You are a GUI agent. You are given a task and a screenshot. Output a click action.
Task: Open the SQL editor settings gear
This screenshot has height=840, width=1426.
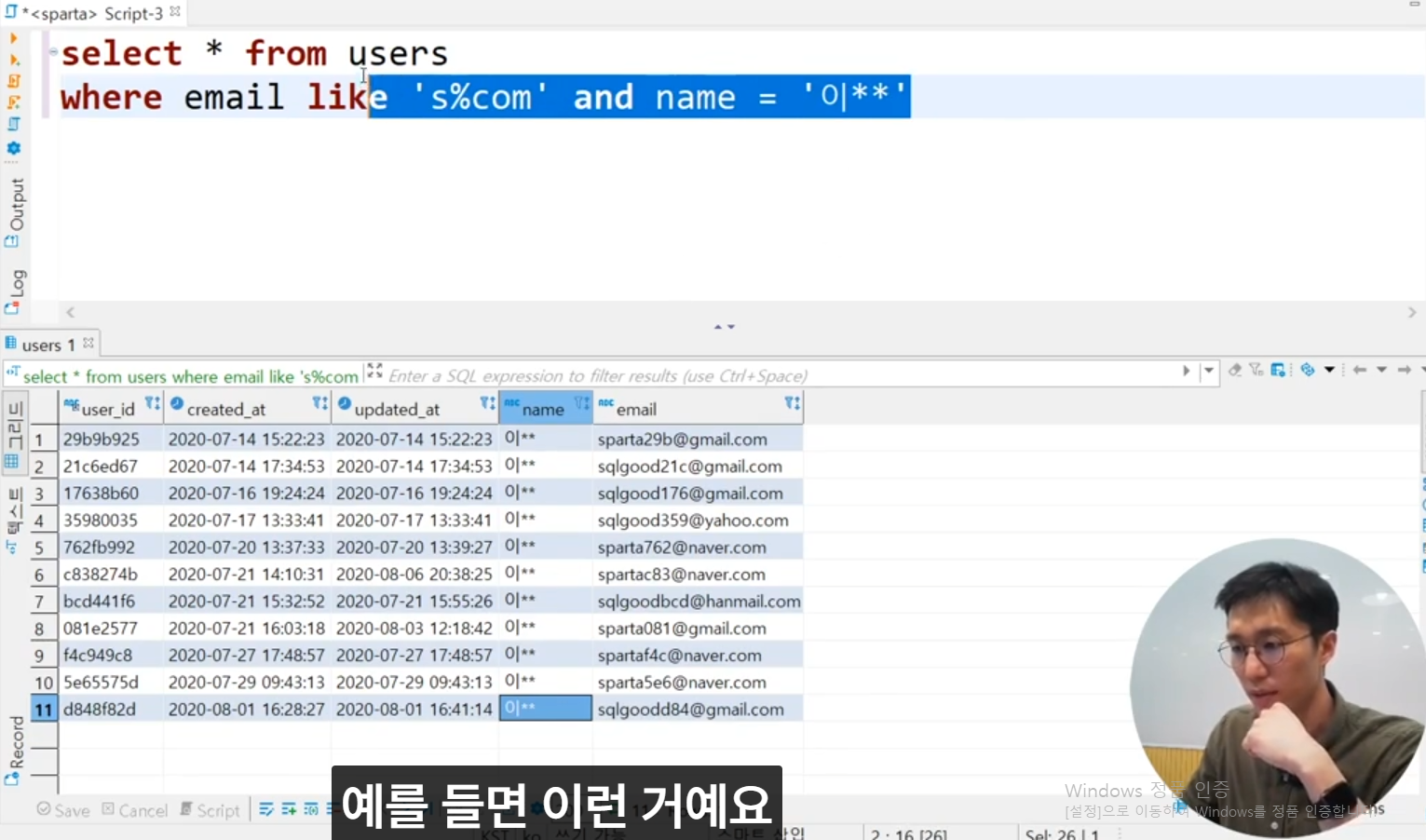pos(13,148)
